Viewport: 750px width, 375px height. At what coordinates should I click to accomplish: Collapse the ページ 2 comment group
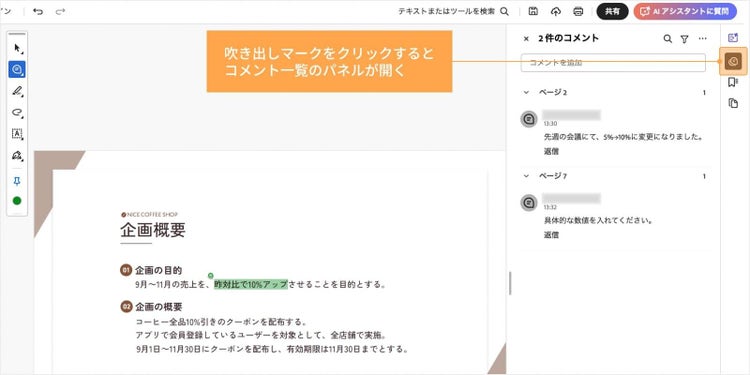[x=527, y=92]
